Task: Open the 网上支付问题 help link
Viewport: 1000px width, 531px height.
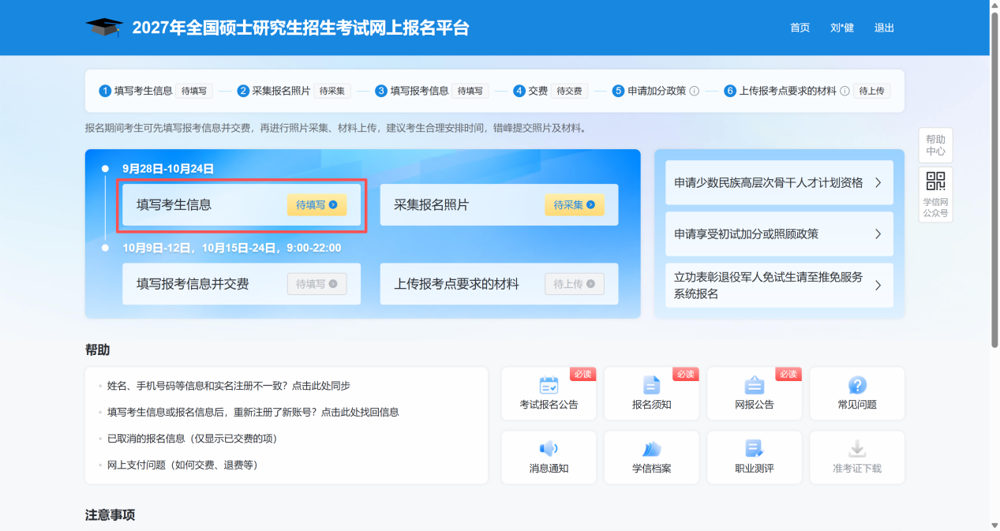Action: pos(182,465)
